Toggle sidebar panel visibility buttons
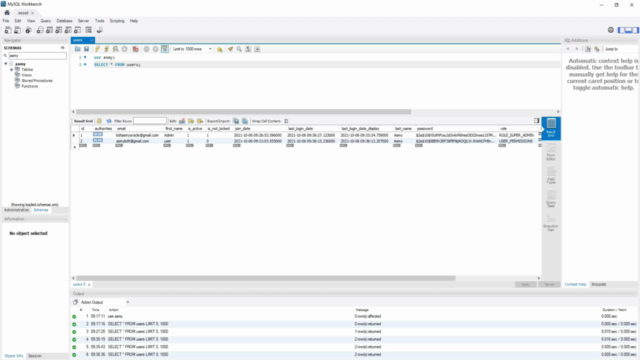 (628, 30)
